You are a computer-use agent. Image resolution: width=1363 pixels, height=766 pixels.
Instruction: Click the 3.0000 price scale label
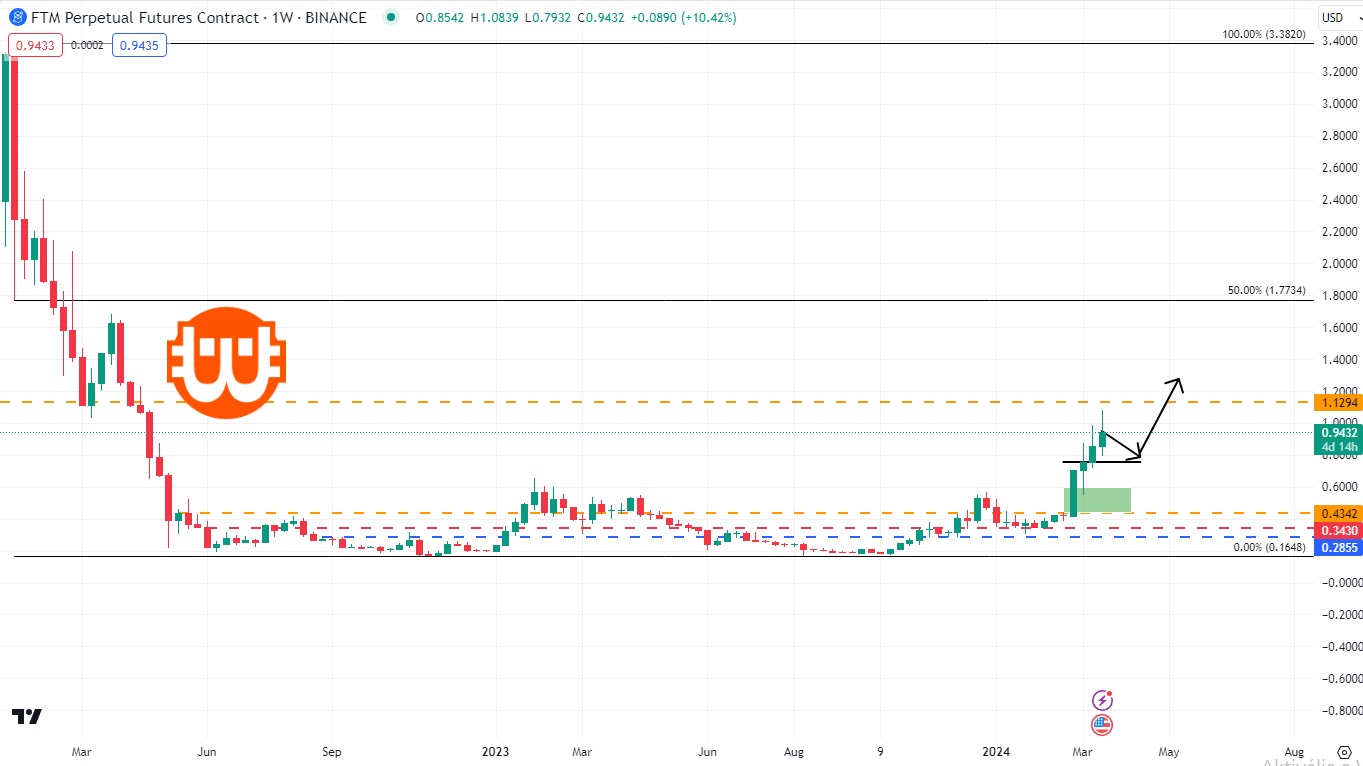point(1340,104)
